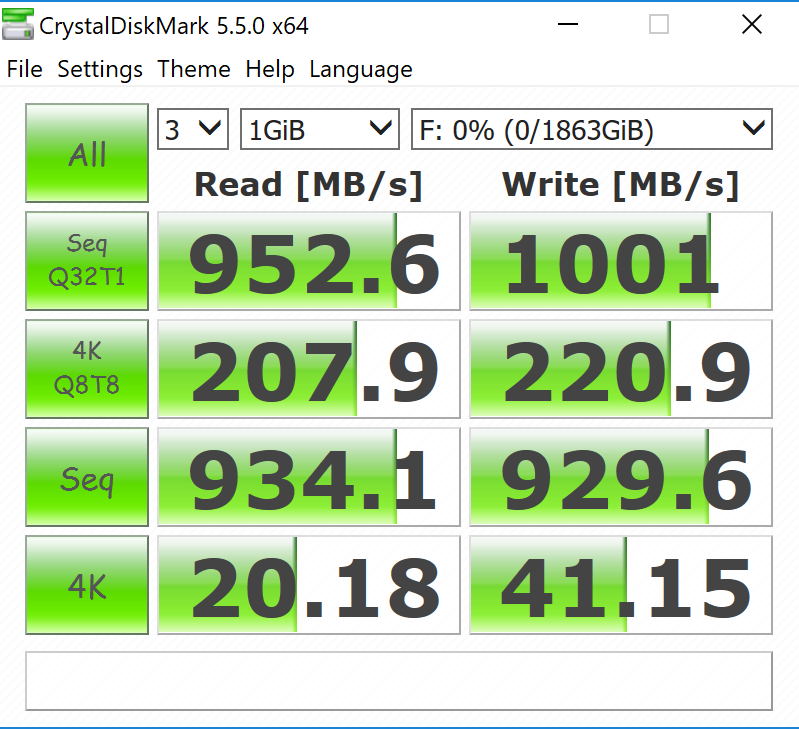This screenshot has height=729, width=799.
Task: Click the 4K read result 20.18
Action: tap(309, 585)
